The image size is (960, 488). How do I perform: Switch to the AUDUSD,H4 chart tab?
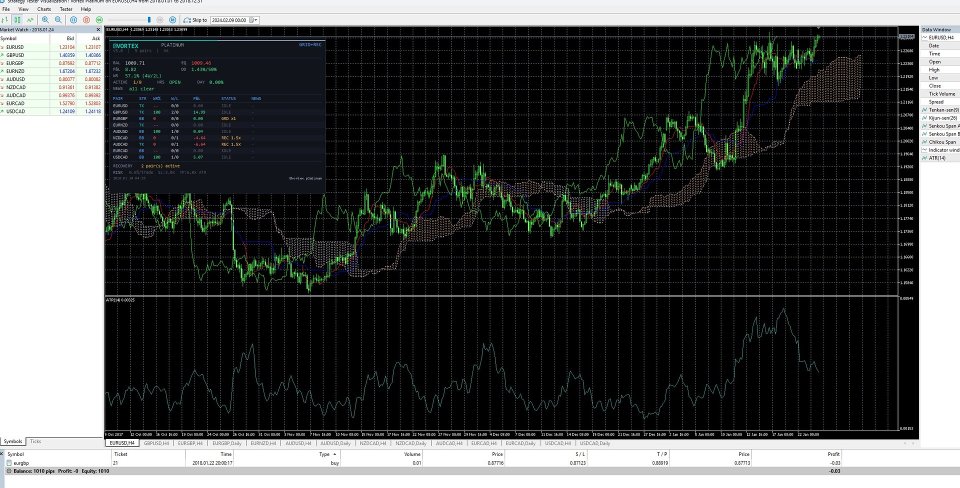298,443
